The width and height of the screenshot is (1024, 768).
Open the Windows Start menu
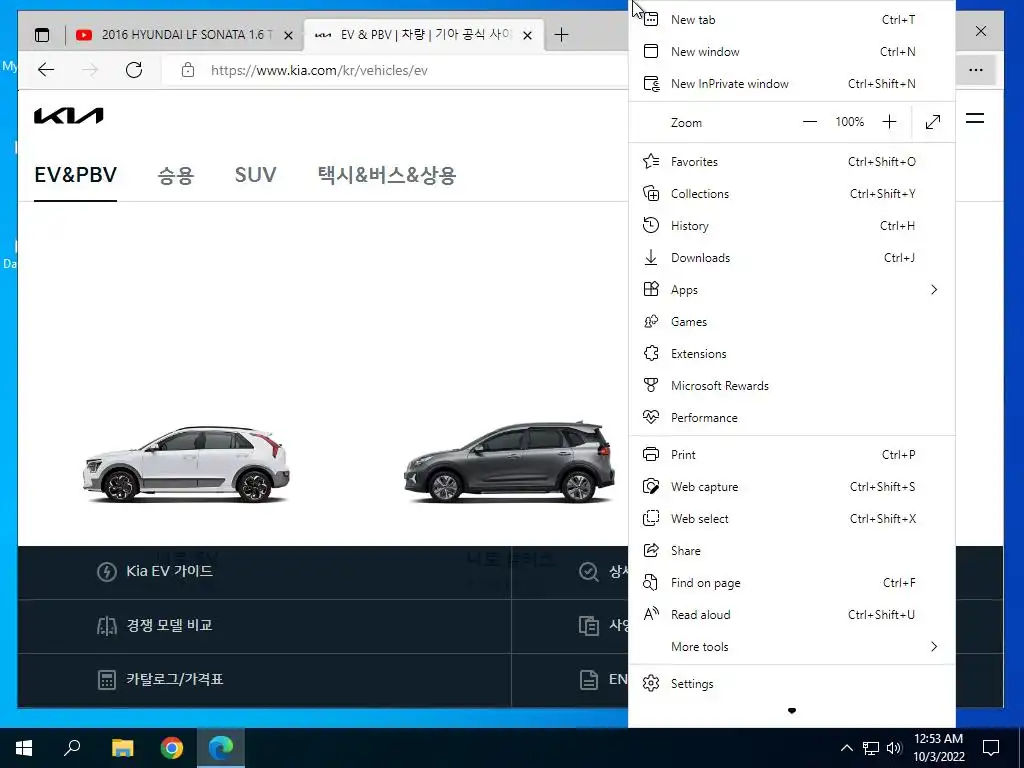[24, 748]
